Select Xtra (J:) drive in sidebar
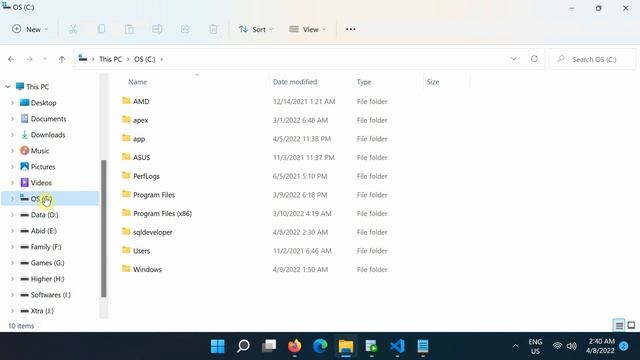Viewport: 640px width, 360px height. pyautogui.click(x=42, y=311)
